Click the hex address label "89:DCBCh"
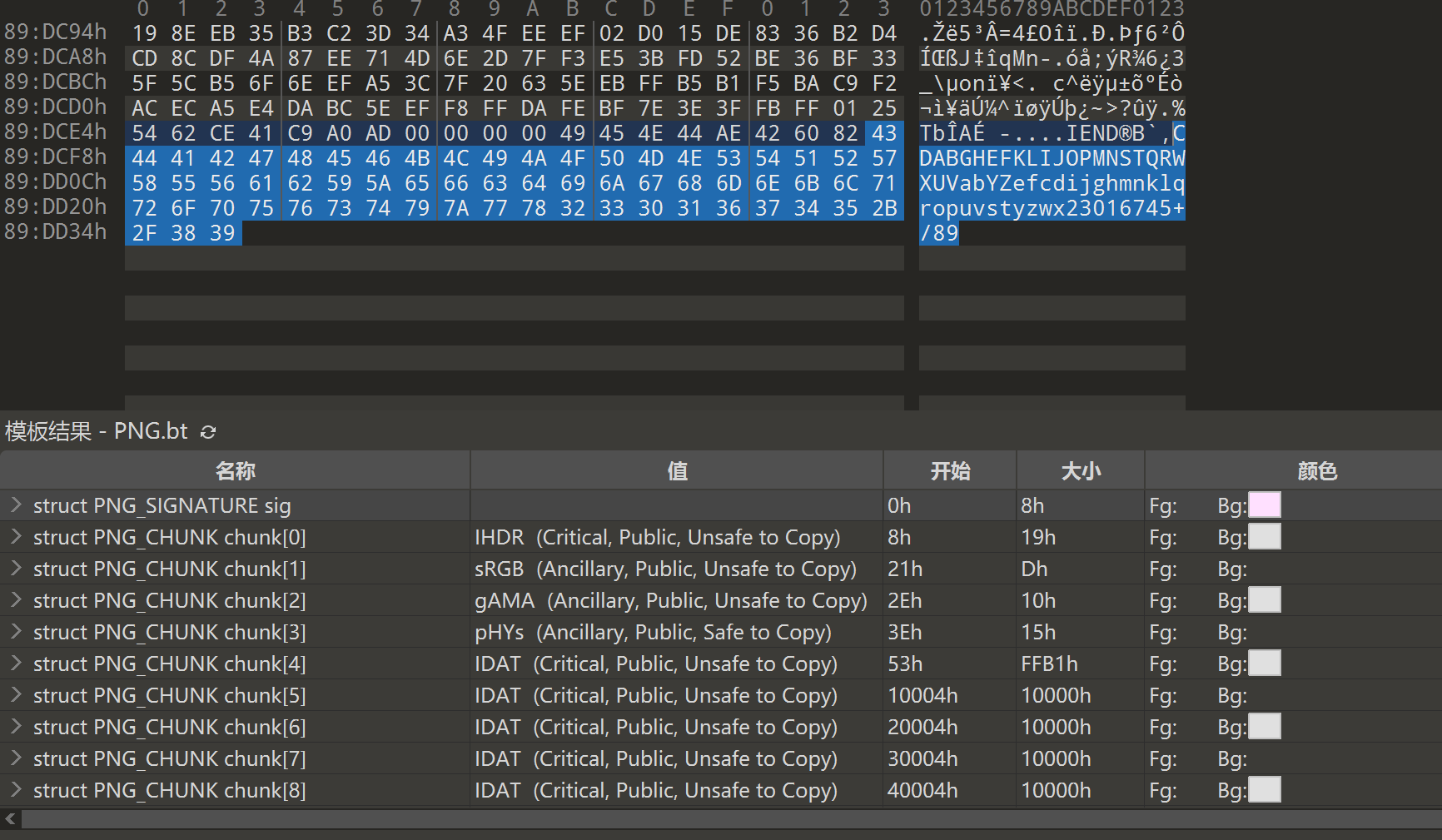Viewport: 1442px width, 840px height. point(56,82)
